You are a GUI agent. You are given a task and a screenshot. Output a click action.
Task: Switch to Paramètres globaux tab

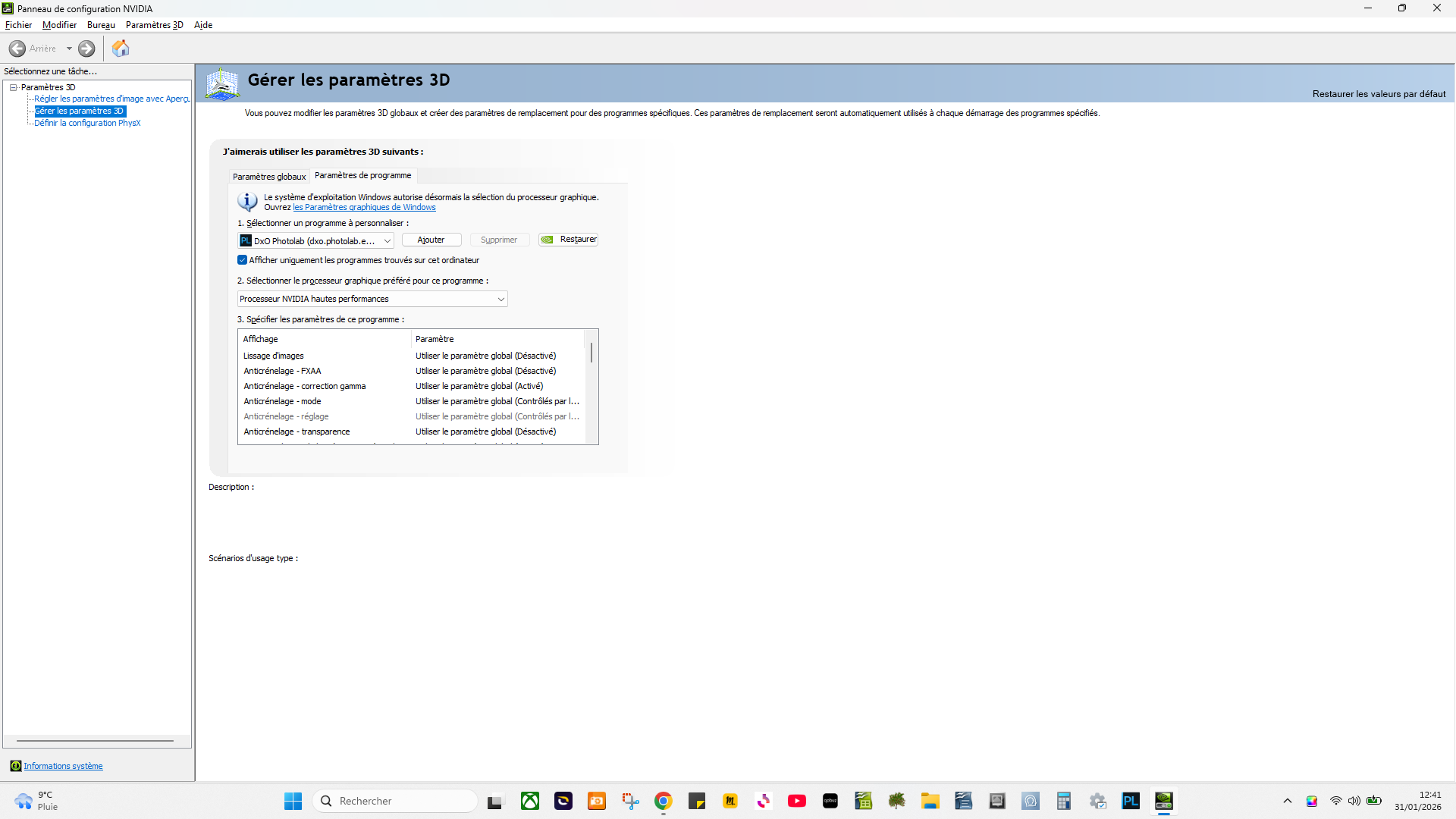[269, 177]
